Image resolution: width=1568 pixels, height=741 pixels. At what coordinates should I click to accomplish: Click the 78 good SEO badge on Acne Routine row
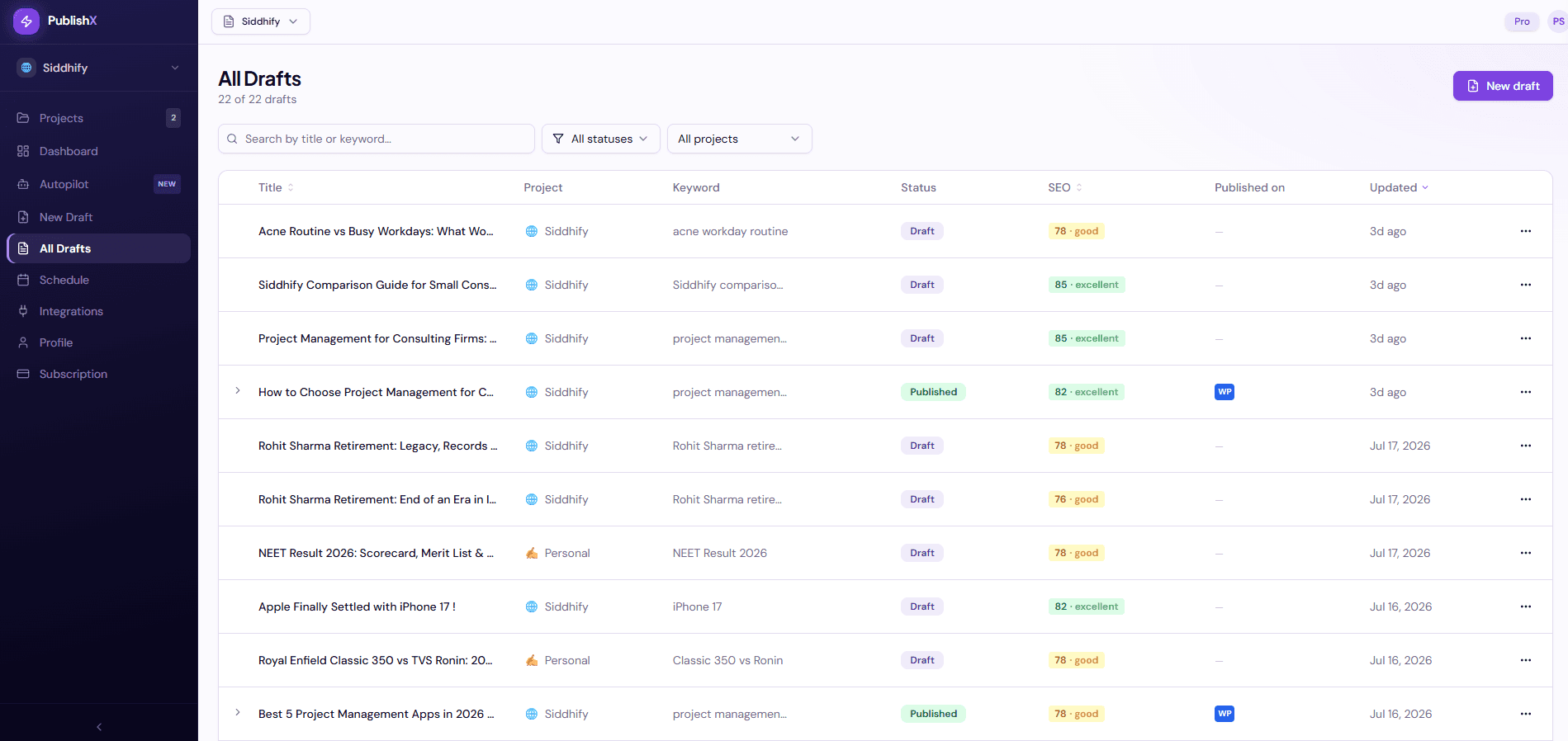pyautogui.click(x=1076, y=231)
